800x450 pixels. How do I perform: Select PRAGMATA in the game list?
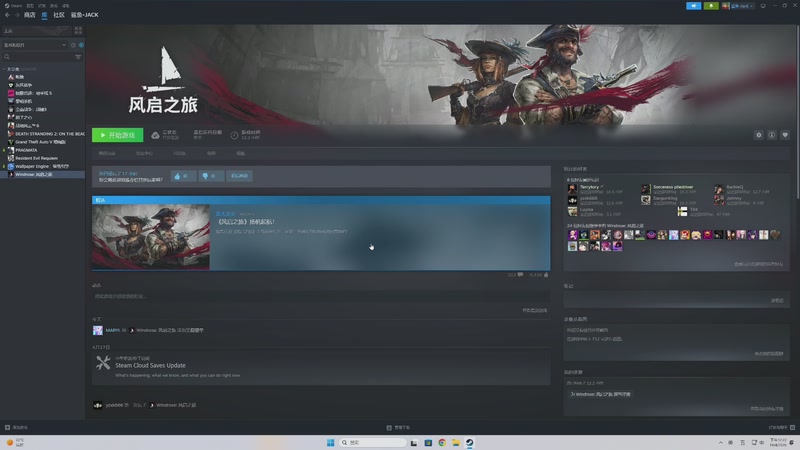tap(22, 150)
